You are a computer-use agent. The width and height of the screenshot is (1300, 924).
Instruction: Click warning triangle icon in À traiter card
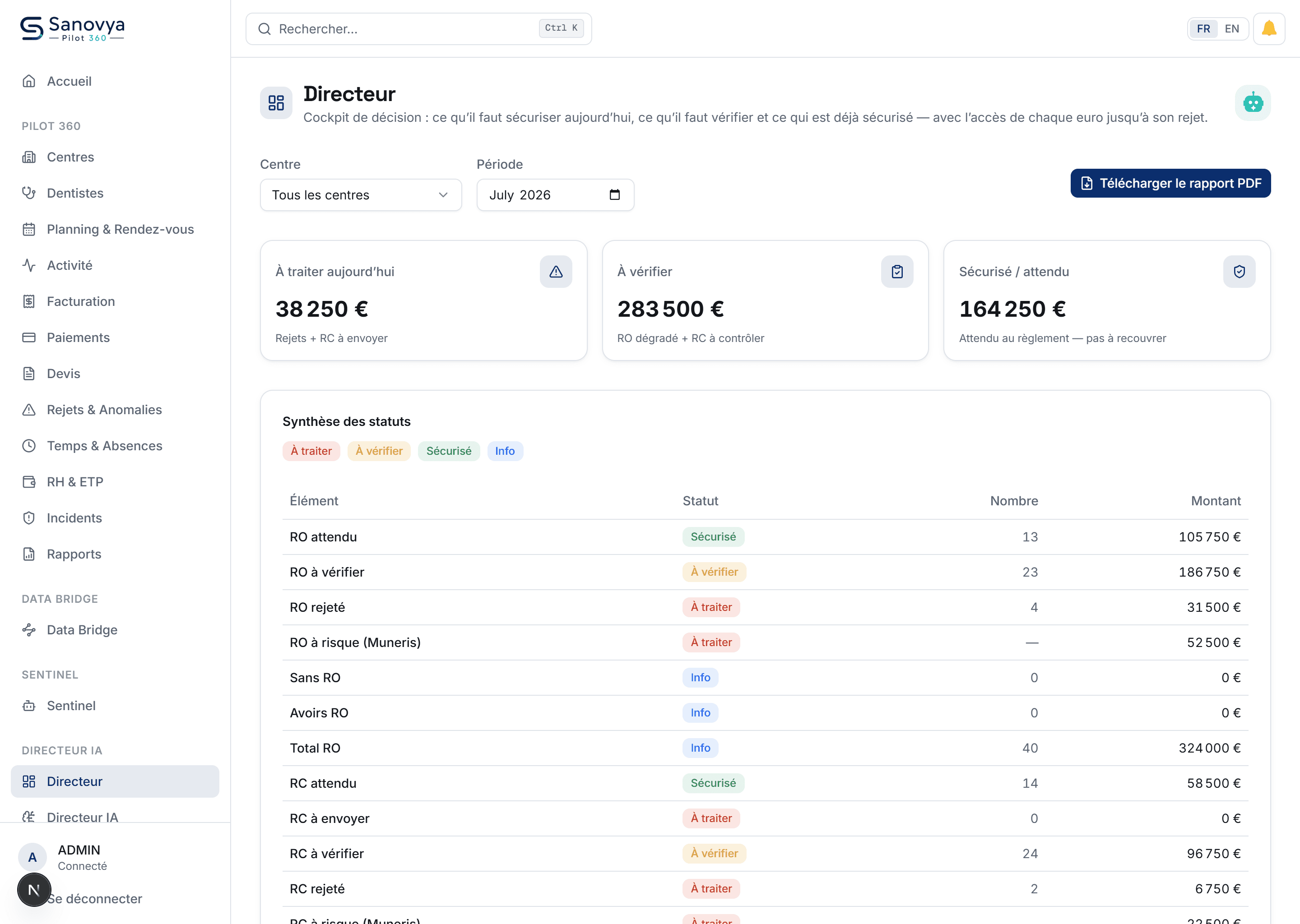(556, 272)
